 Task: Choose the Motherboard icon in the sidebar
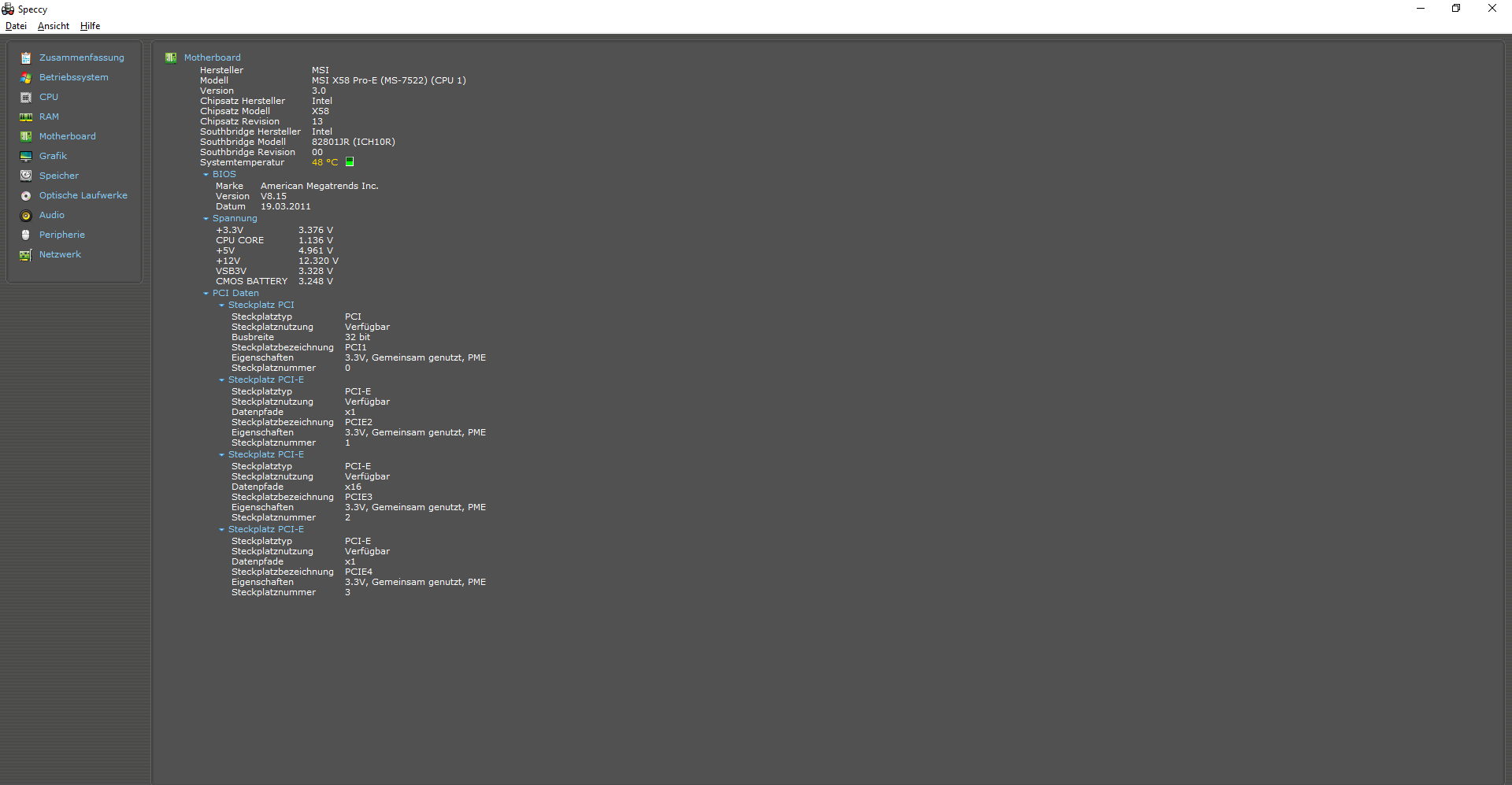[x=26, y=137]
